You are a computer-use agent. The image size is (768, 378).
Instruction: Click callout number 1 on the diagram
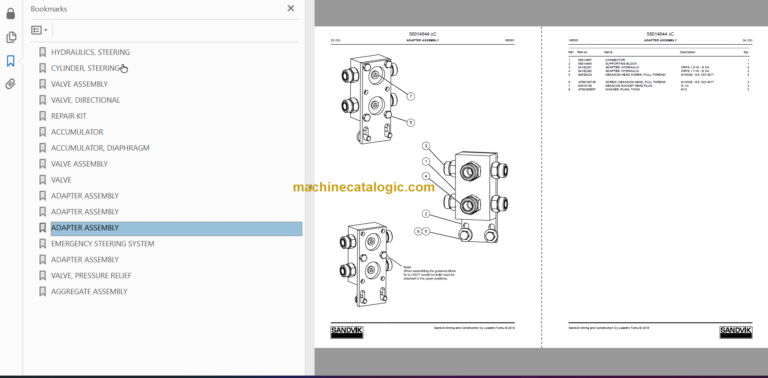pos(426,161)
